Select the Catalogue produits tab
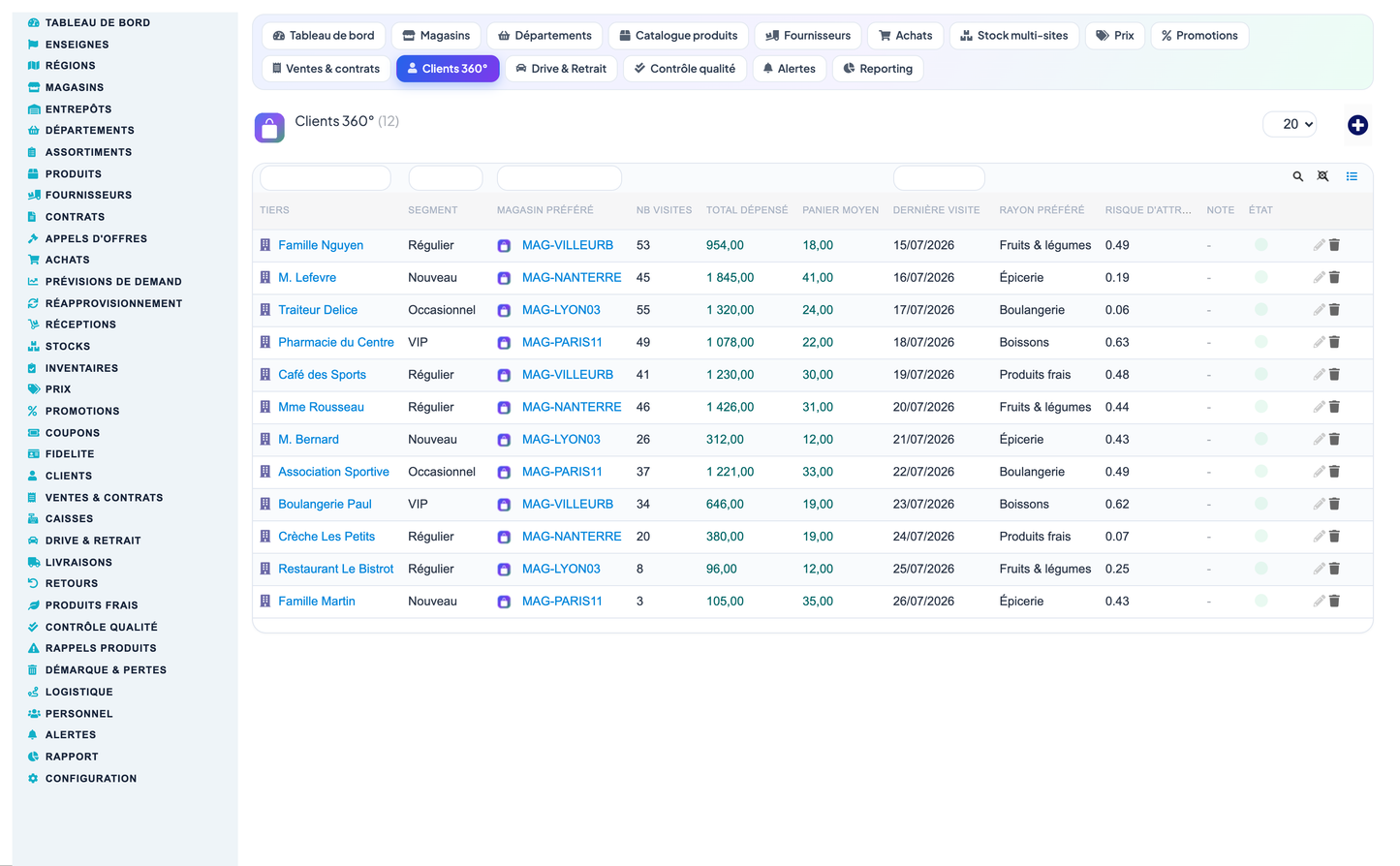 tap(678, 36)
